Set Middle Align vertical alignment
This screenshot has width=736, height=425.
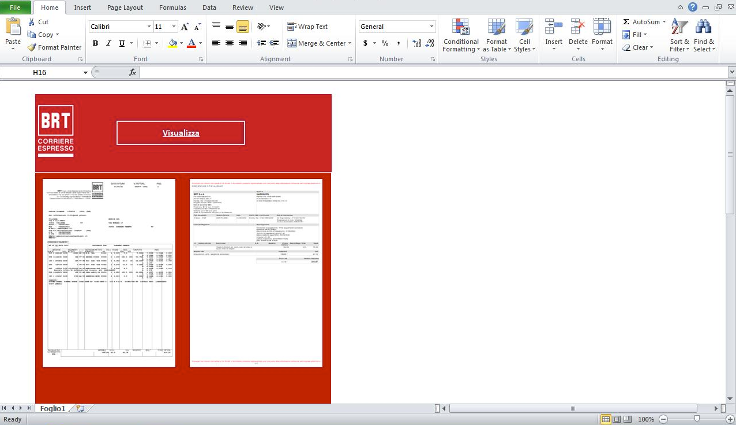(x=230, y=26)
